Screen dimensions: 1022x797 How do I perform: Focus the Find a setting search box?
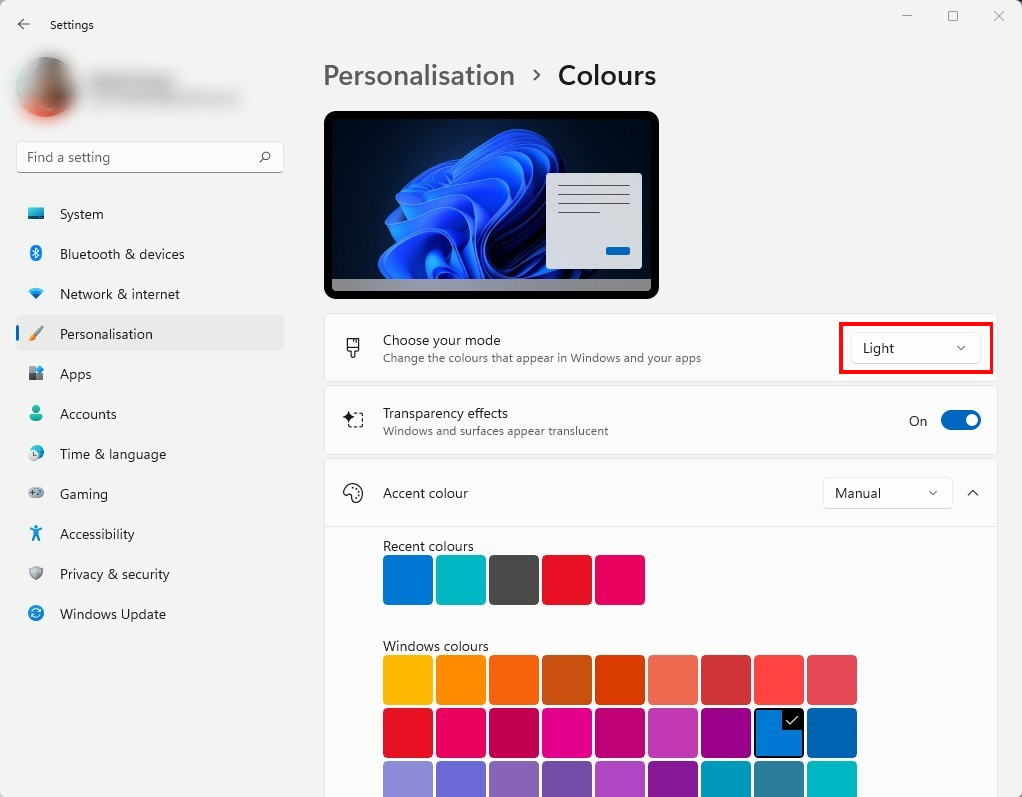150,157
